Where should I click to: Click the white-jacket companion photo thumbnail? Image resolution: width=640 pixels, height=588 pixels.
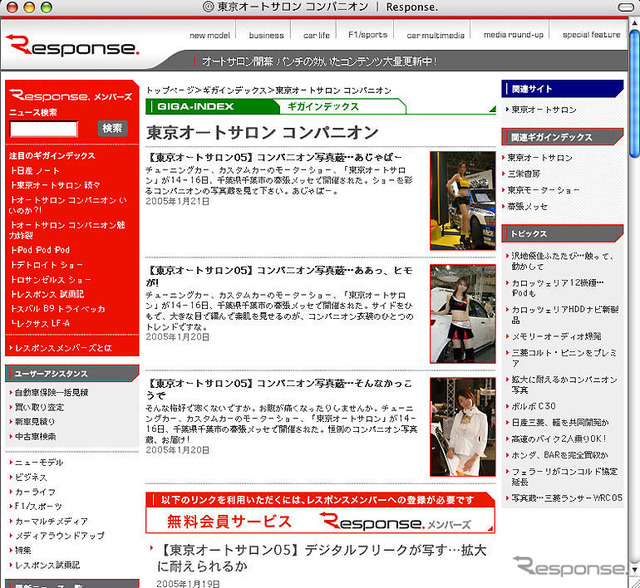462,427
